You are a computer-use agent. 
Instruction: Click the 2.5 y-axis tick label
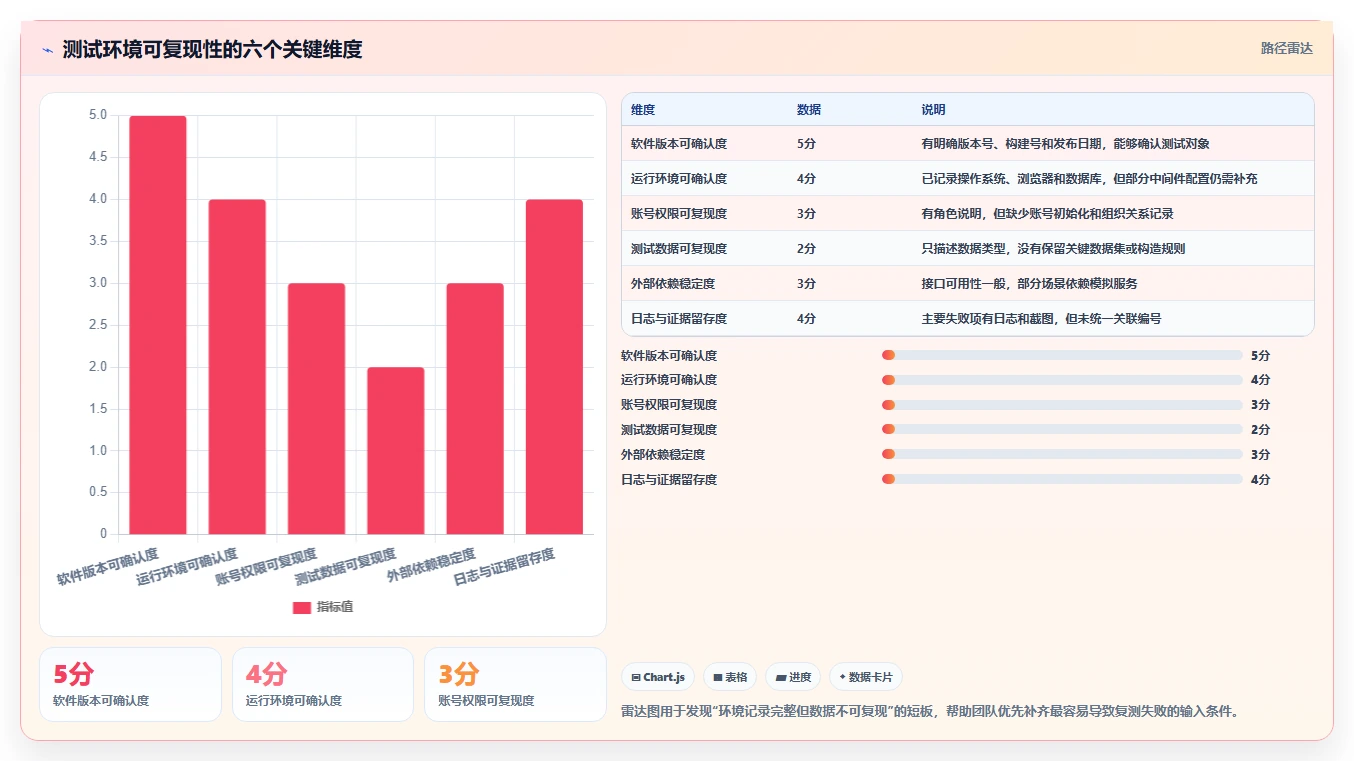coord(97,325)
